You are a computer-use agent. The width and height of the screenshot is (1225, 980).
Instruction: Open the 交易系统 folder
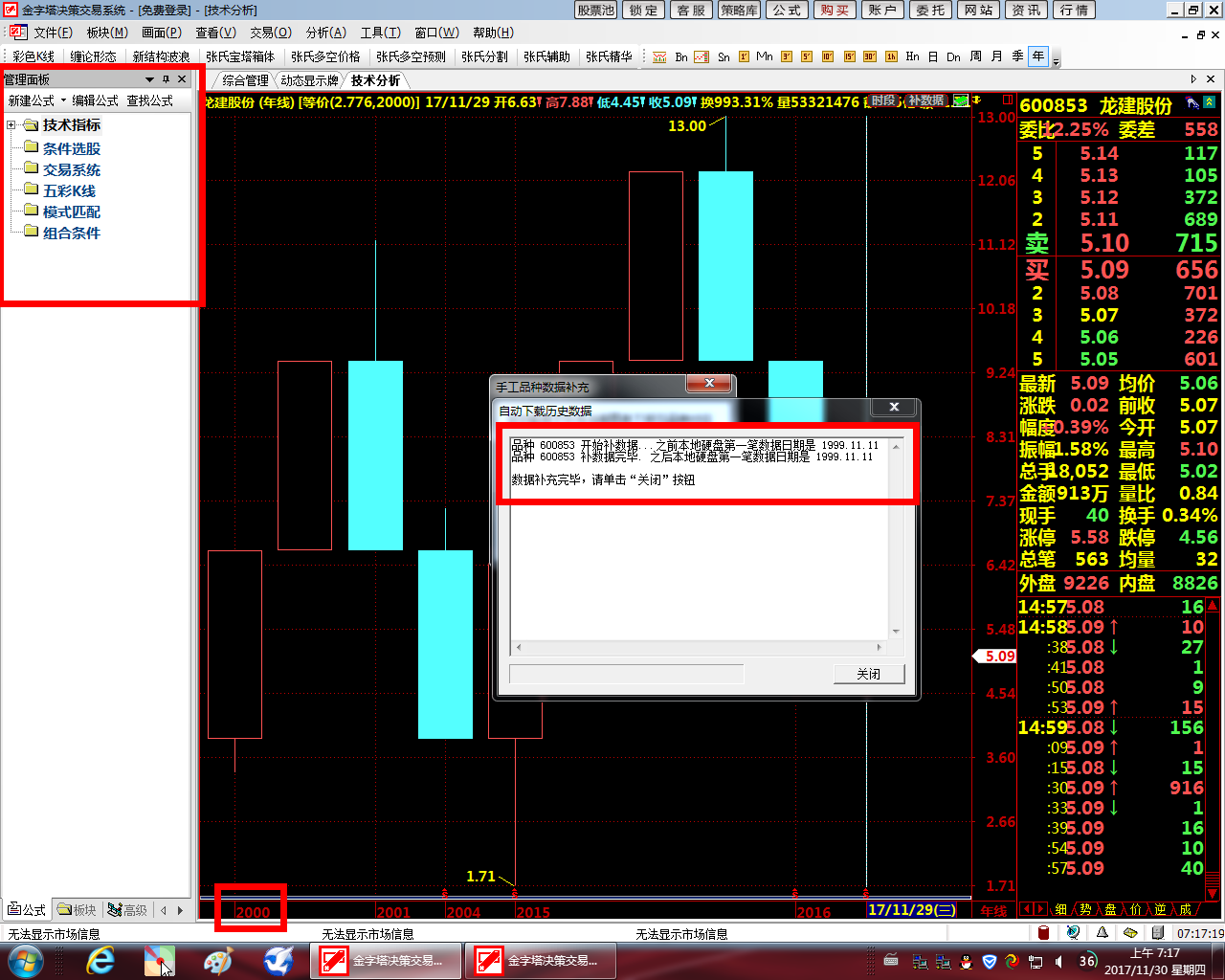click(x=62, y=169)
